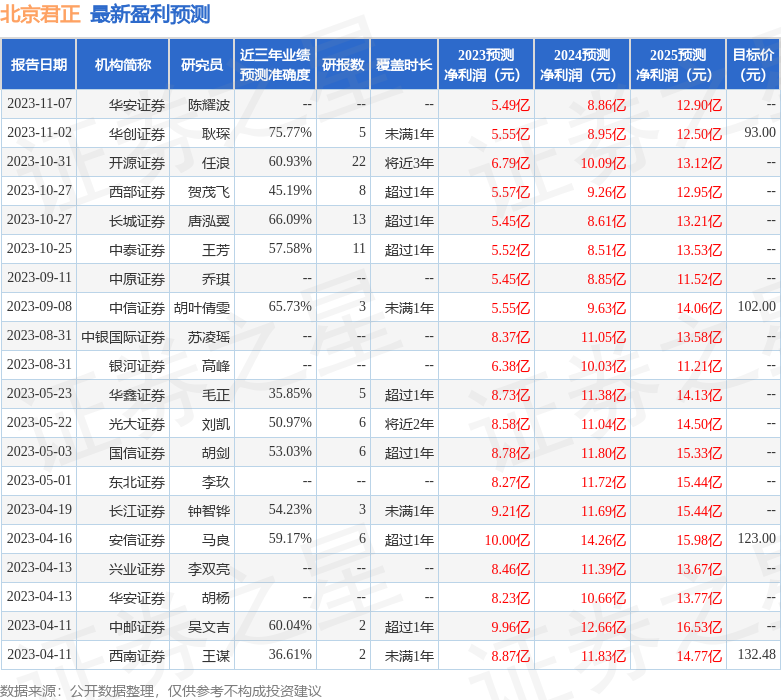
Task: Click target price 102.00
Action: point(757,306)
